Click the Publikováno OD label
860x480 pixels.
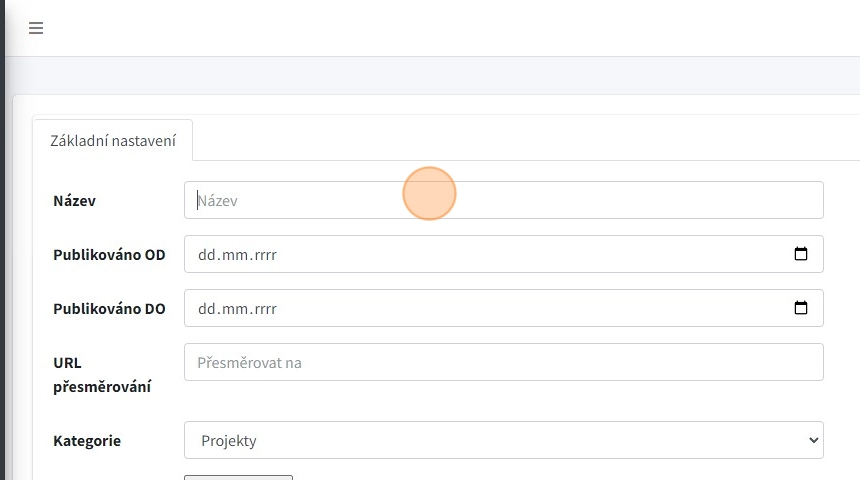(x=109, y=255)
